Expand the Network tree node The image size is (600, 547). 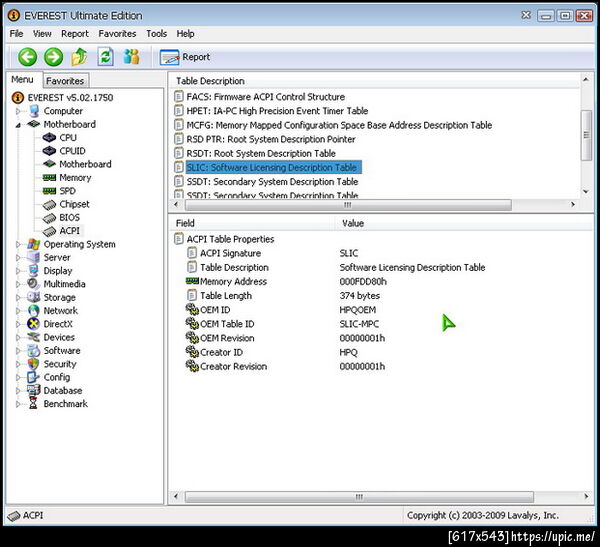pos(18,311)
